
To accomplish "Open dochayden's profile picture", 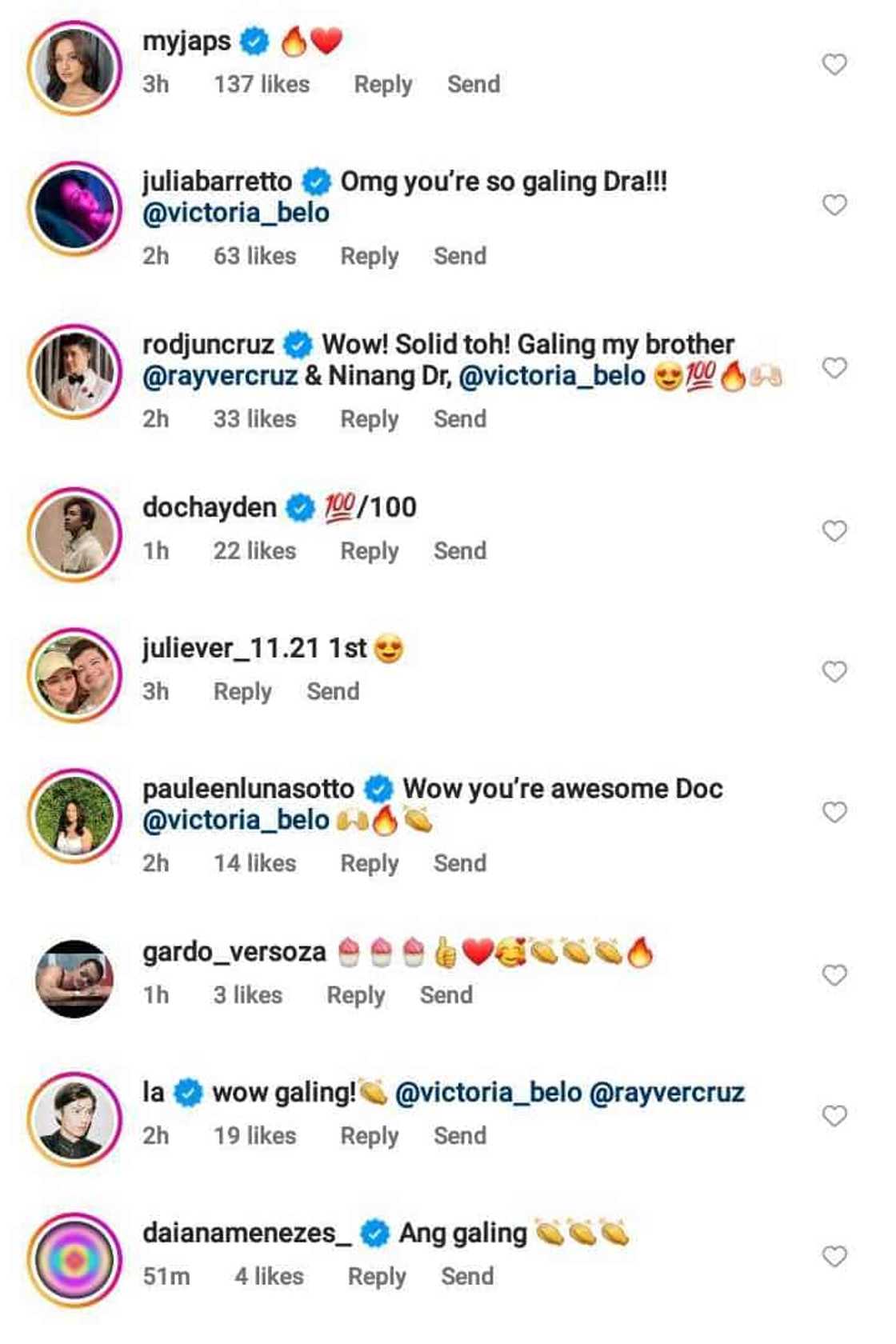I will coord(74,534).
